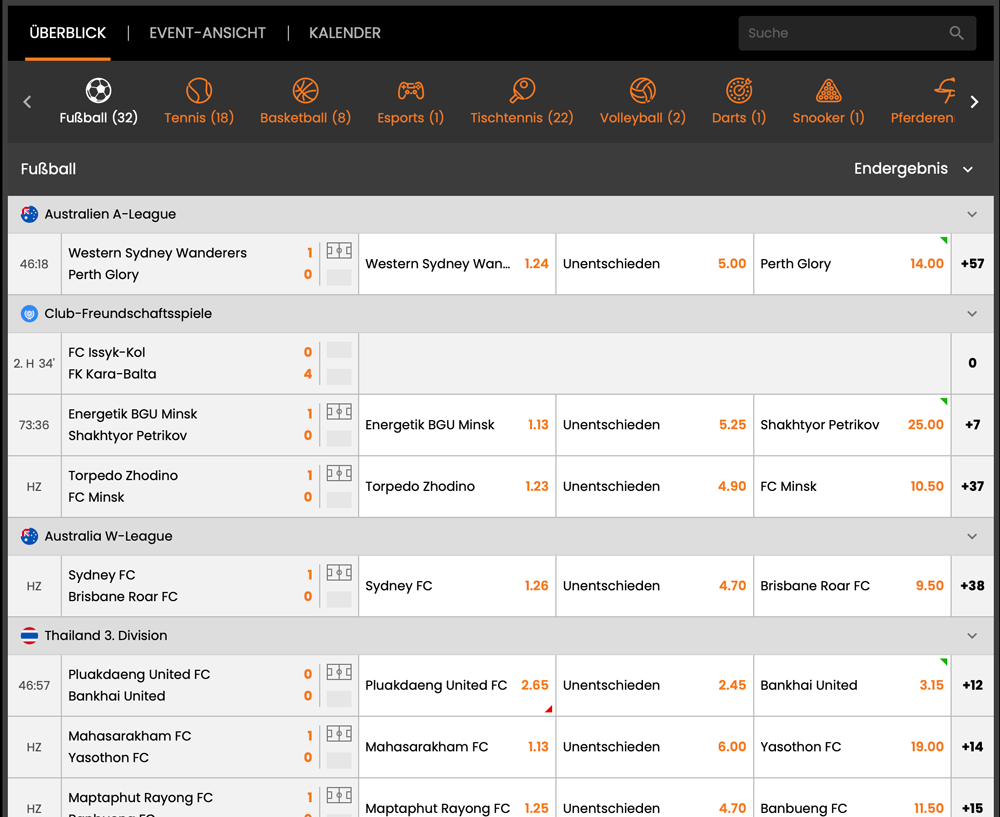Screen dimensions: 1000x817
Task: Select the Volleyball sport icon
Action: coord(643,91)
